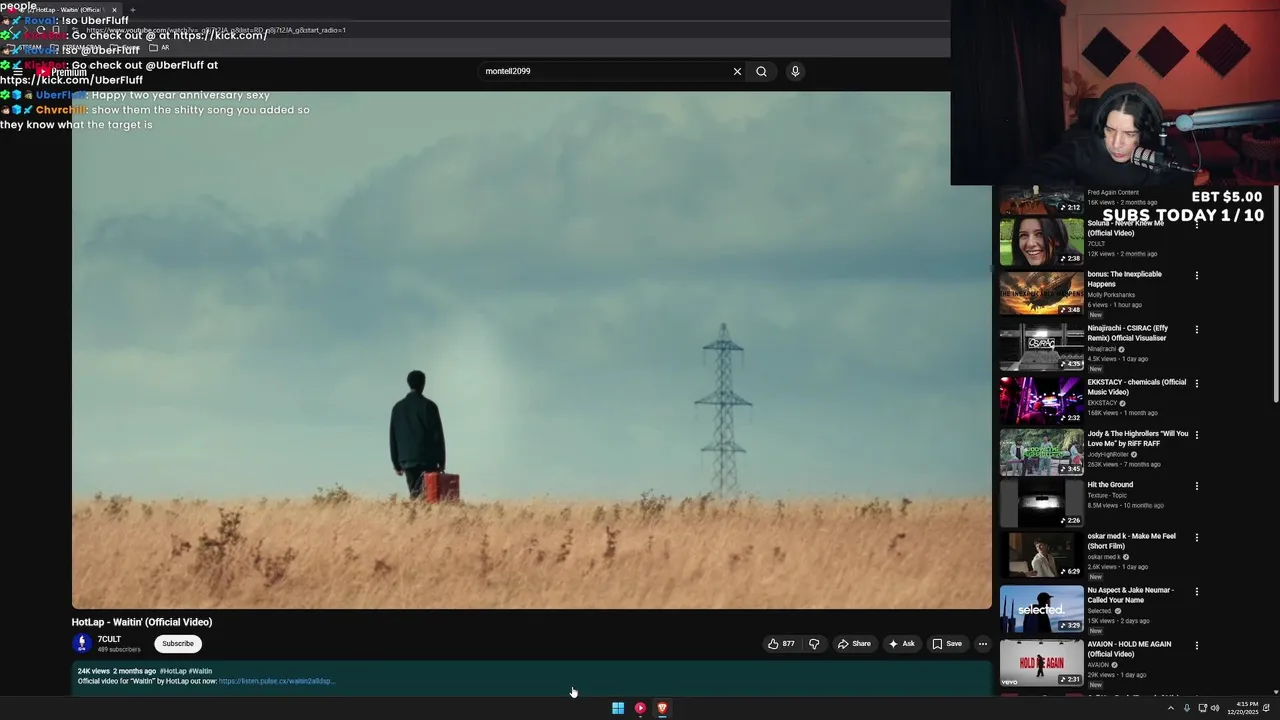Click the channel name Texture - Topic
The height and width of the screenshot is (720, 1280).
[1107, 495]
